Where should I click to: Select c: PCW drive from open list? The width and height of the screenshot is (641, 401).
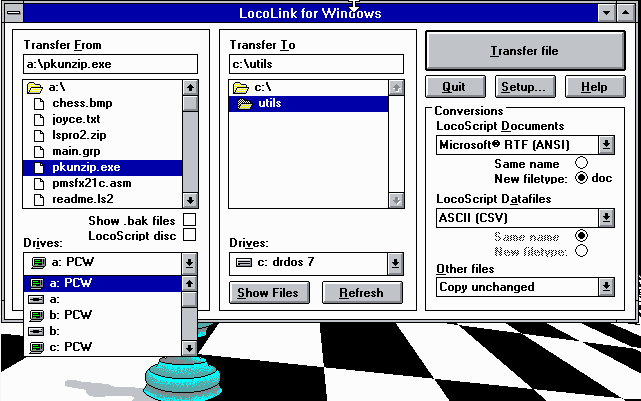[70, 347]
